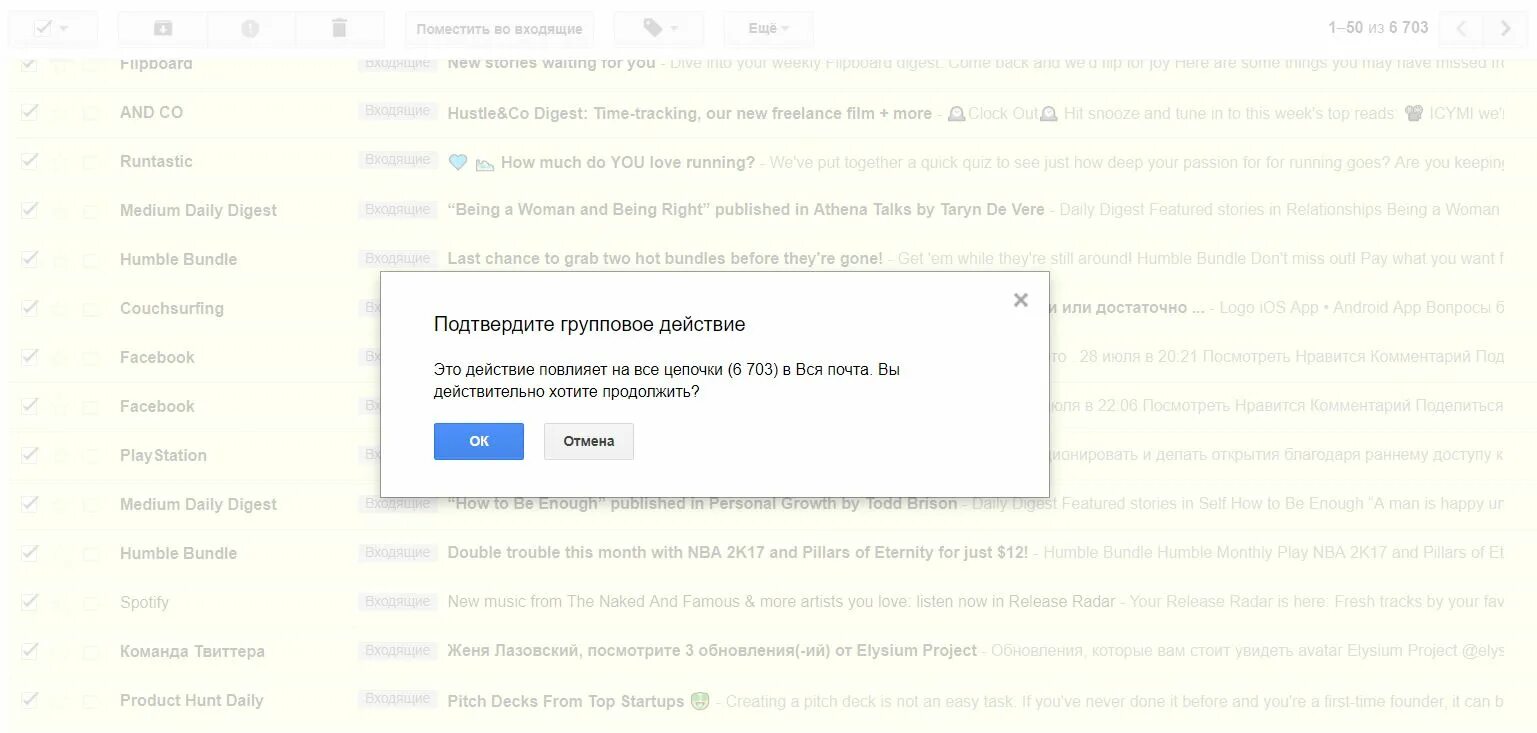This screenshot has width=1537, height=733.
Task: Uncheck checkbox for 'Last chance' Humble Bundle email
Action: 29,259
